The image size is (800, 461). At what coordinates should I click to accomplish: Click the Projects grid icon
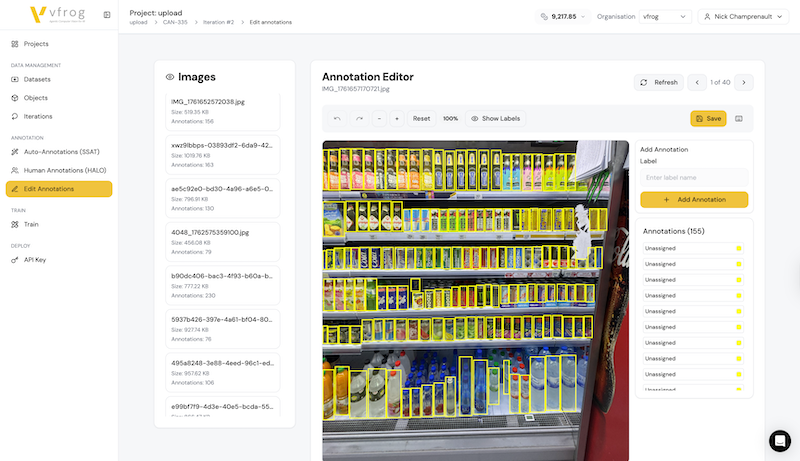coord(15,44)
